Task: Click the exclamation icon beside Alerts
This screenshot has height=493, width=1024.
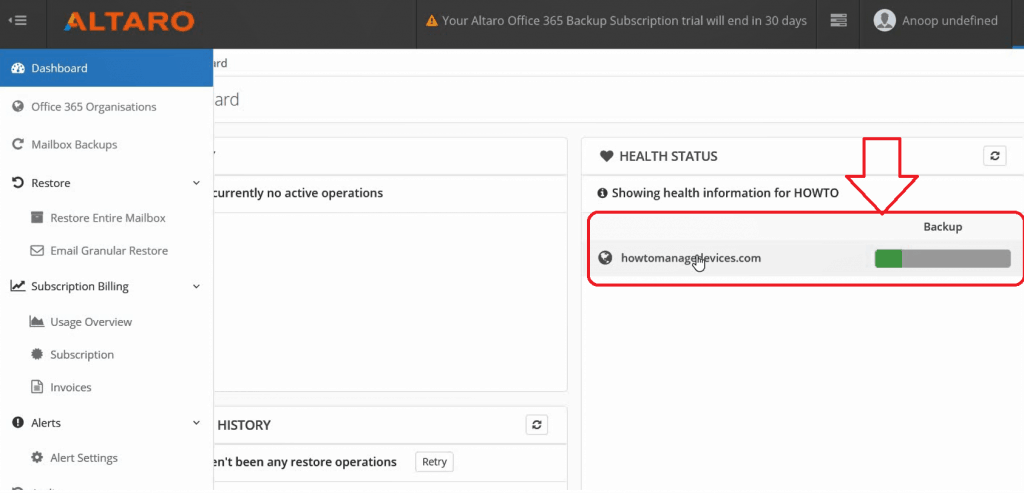Action: coord(18,423)
